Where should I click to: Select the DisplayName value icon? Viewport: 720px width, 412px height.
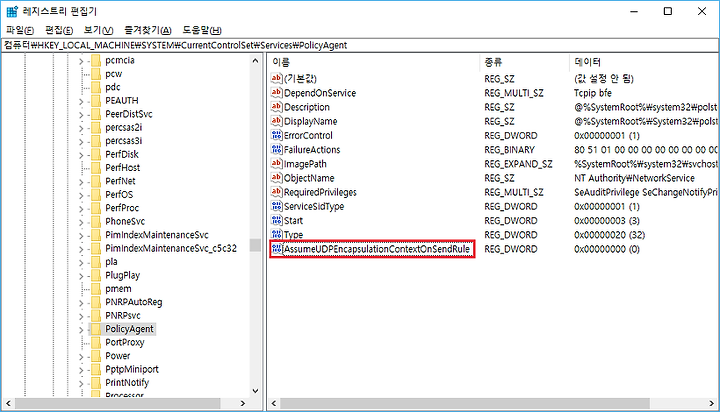[276, 121]
